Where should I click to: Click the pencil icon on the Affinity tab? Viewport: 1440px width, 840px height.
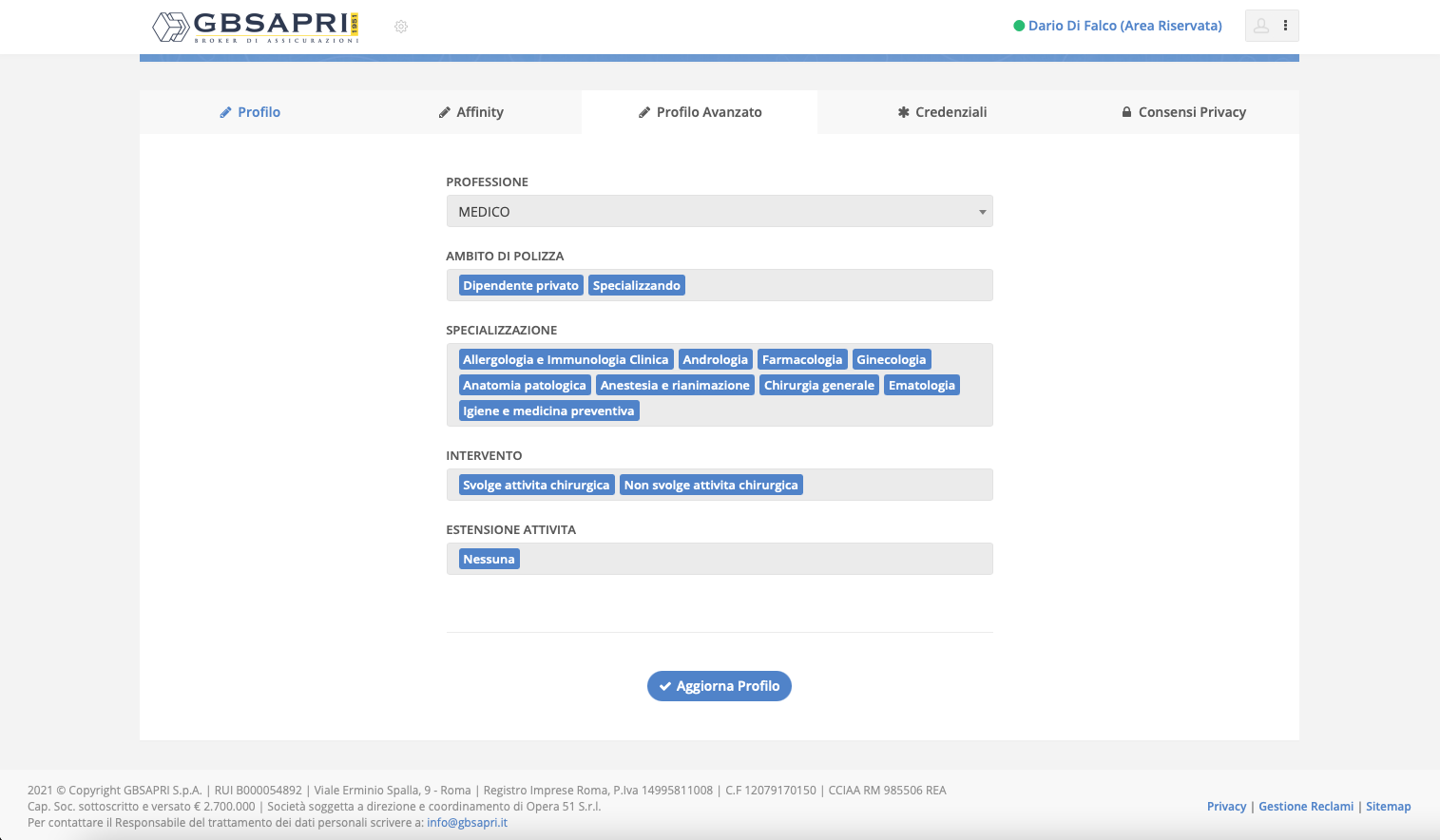pyautogui.click(x=443, y=111)
